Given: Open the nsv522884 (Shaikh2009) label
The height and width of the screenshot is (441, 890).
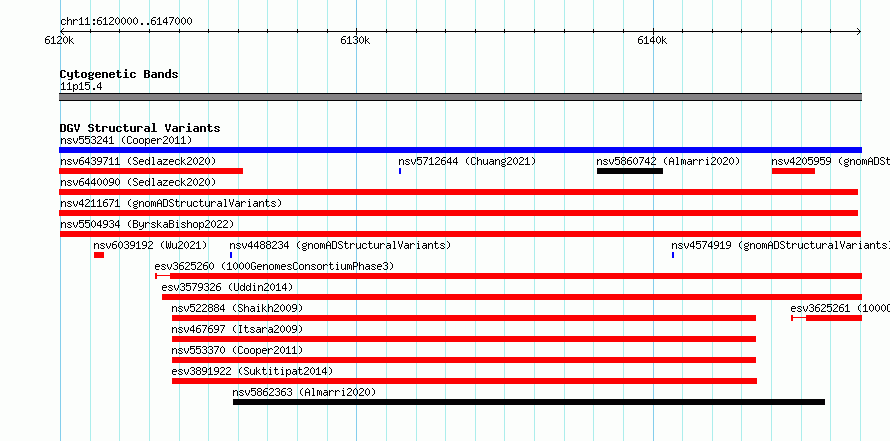Looking at the screenshot, I should [237, 308].
